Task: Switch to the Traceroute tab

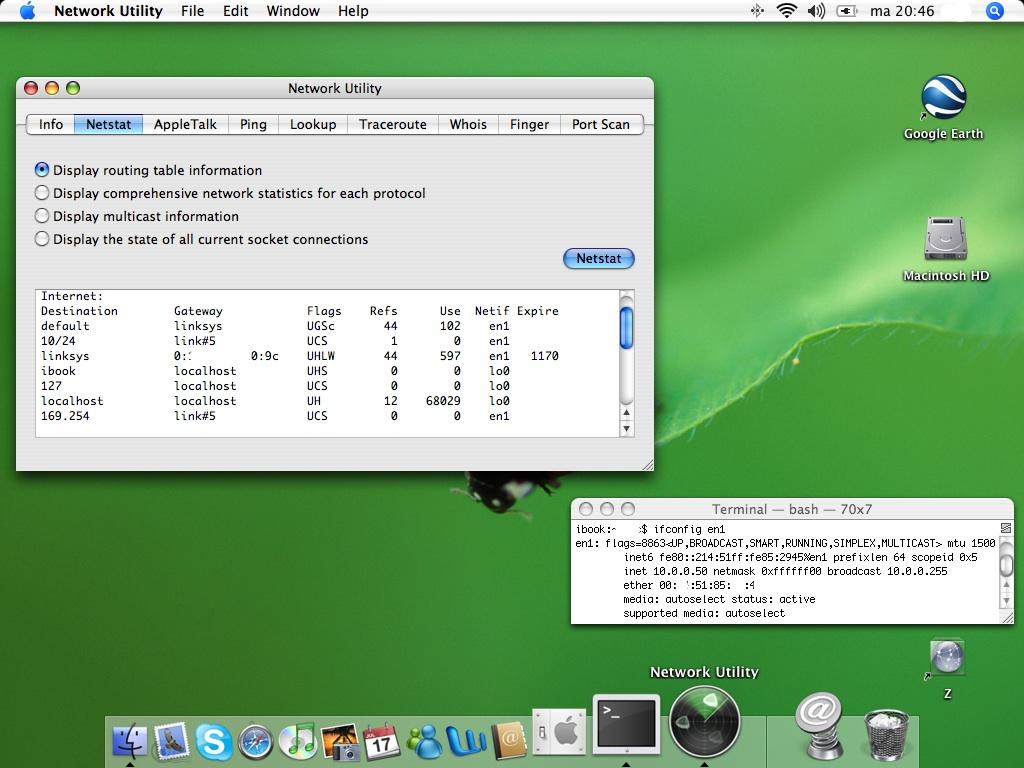Action: (392, 124)
